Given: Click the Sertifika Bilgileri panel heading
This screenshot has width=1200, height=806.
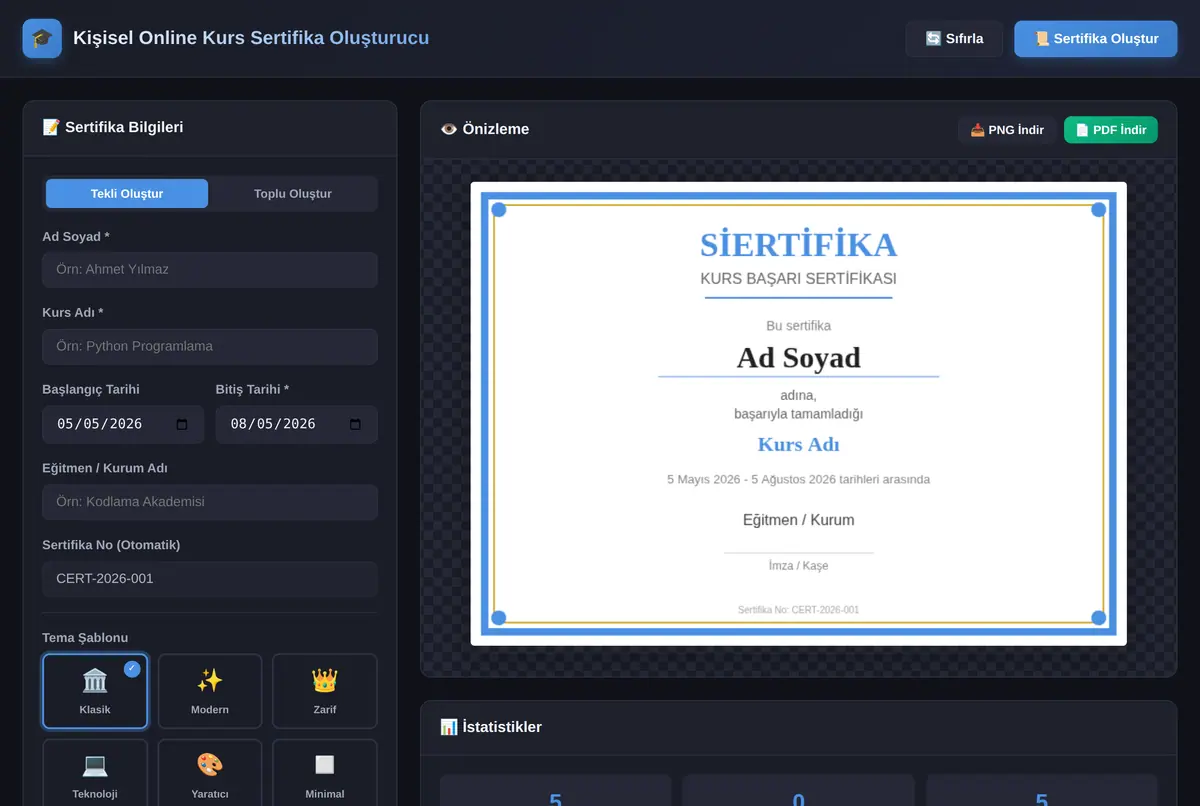Looking at the screenshot, I should click(x=113, y=127).
